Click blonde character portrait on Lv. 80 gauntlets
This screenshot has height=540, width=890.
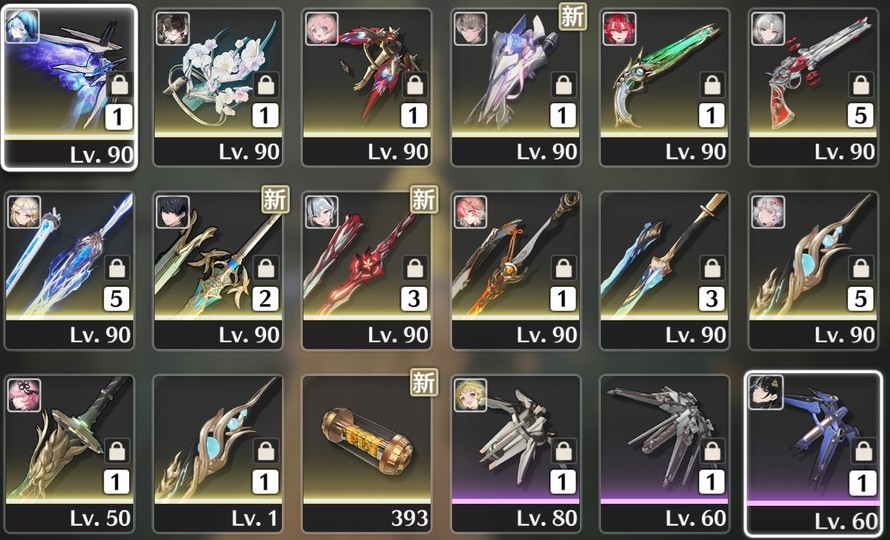[x=470, y=395]
